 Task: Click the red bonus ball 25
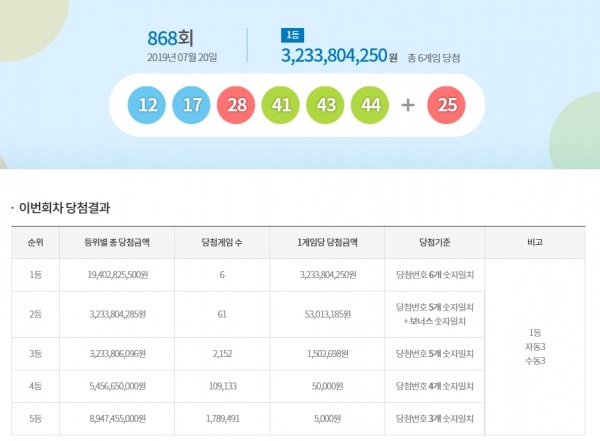coord(446,105)
